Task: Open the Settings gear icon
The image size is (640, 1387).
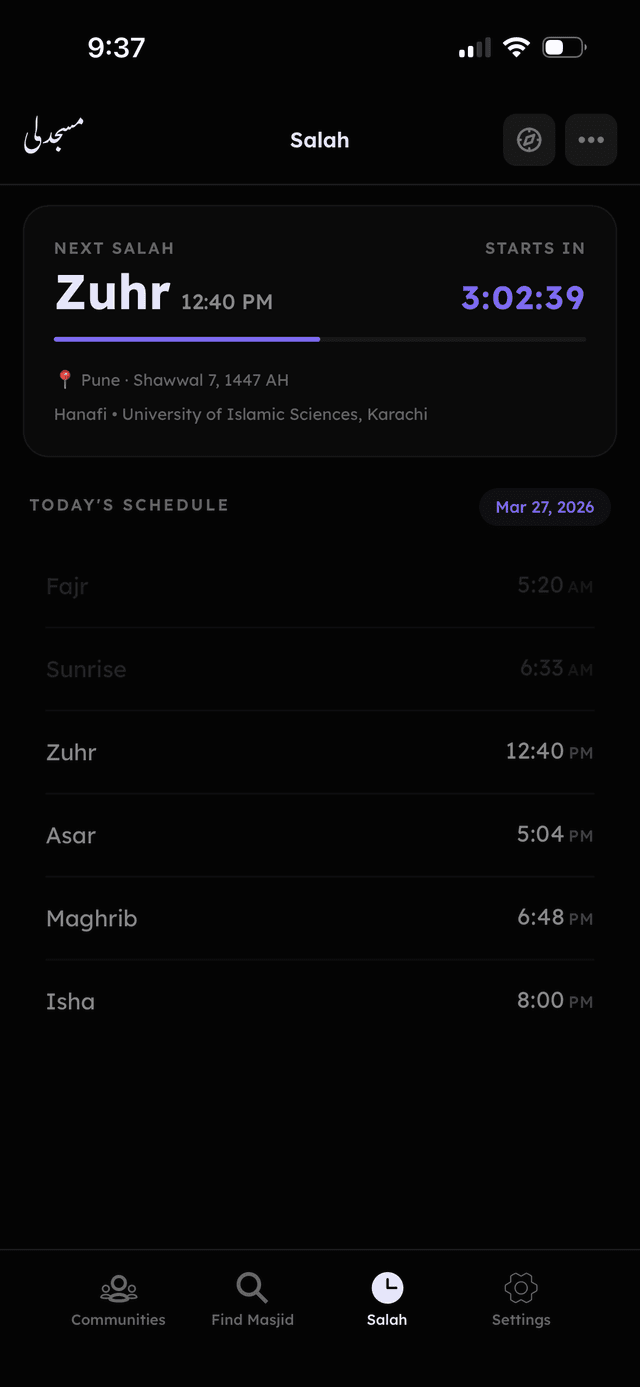Action: click(x=521, y=1290)
